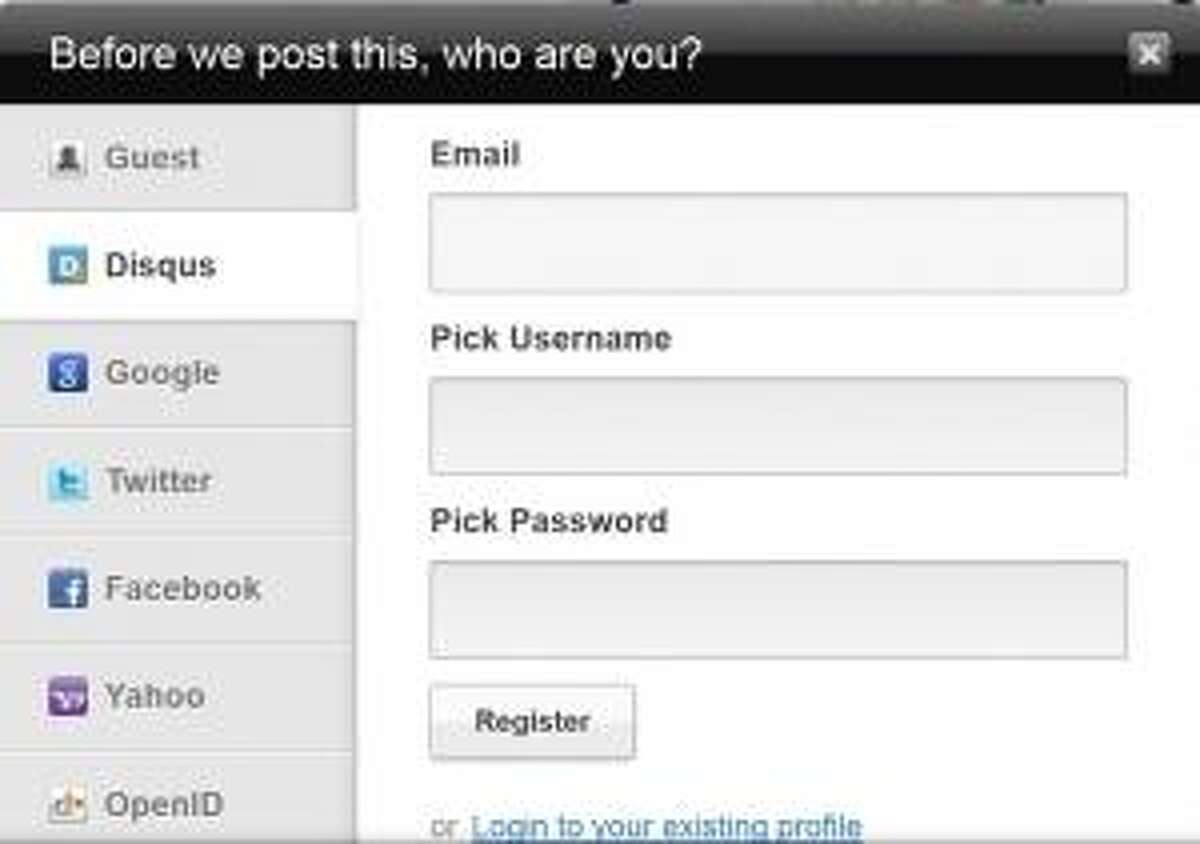Click the Register button

coord(532,721)
